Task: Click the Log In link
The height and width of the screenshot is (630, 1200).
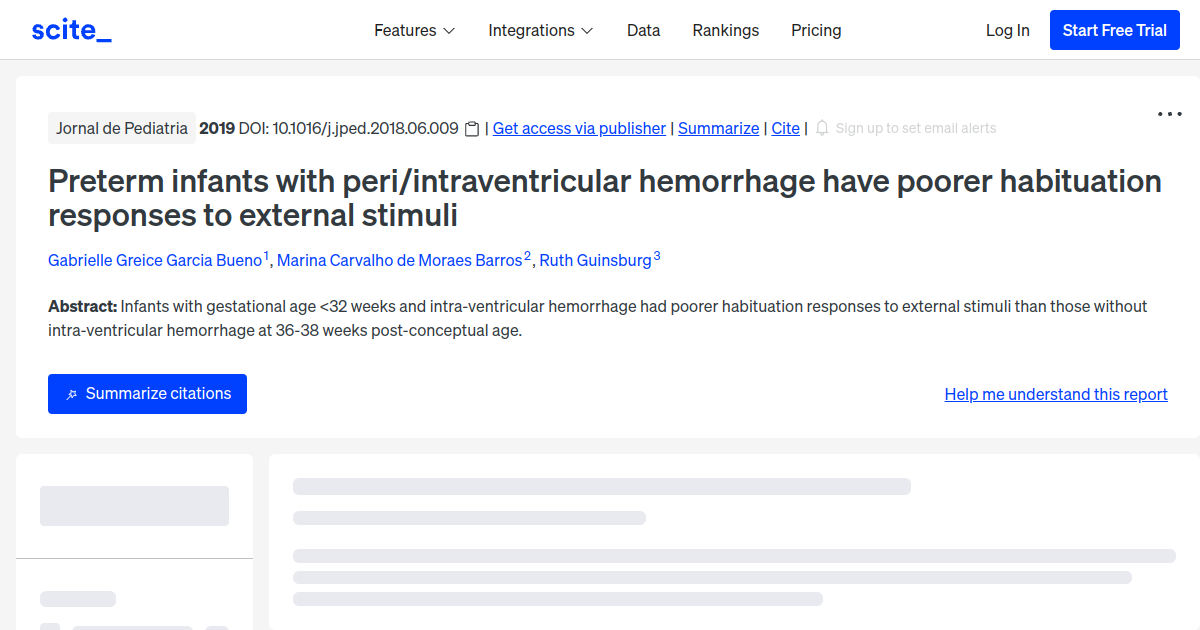Action: [1007, 30]
